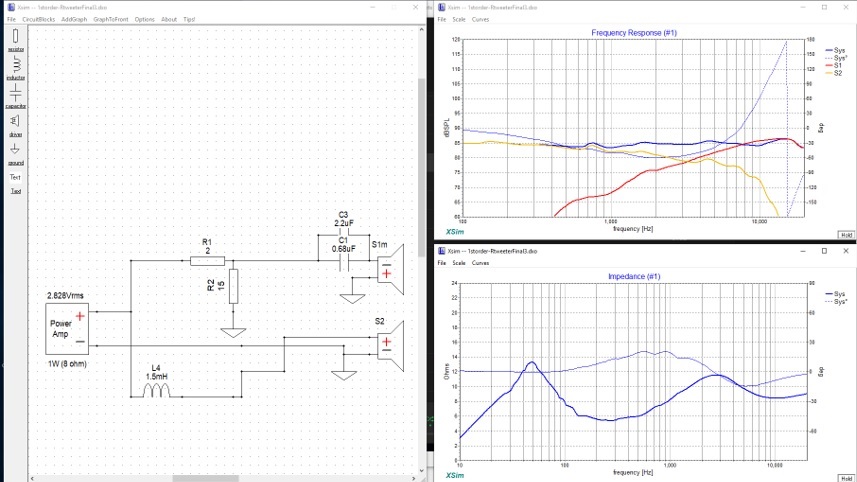This screenshot has height=482, width=857.
Task: Choose the Text tool in sidebar
Action: [x=15, y=177]
